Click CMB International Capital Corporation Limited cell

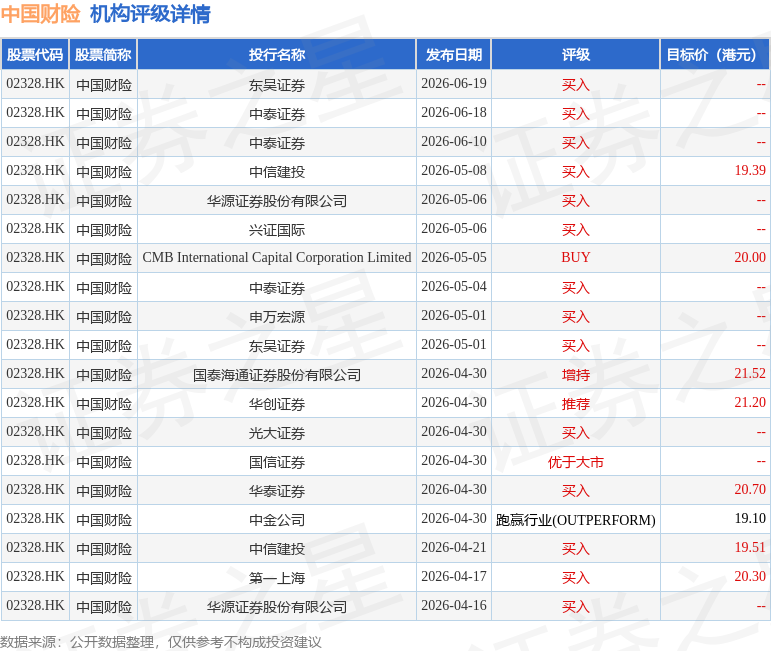point(277,258)
